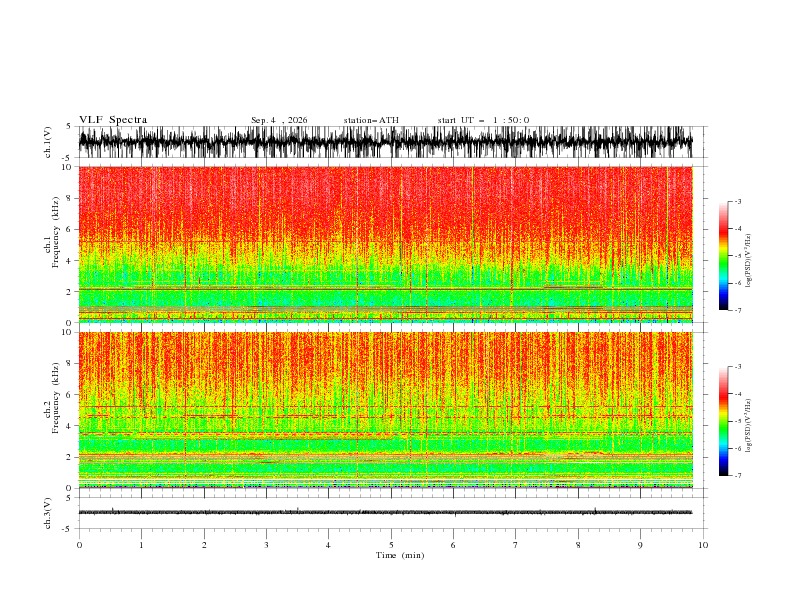792x612 pixels.
Task: Click the 8 kHz tick on ch.1 spectrogram
Action: pos(70,198)
